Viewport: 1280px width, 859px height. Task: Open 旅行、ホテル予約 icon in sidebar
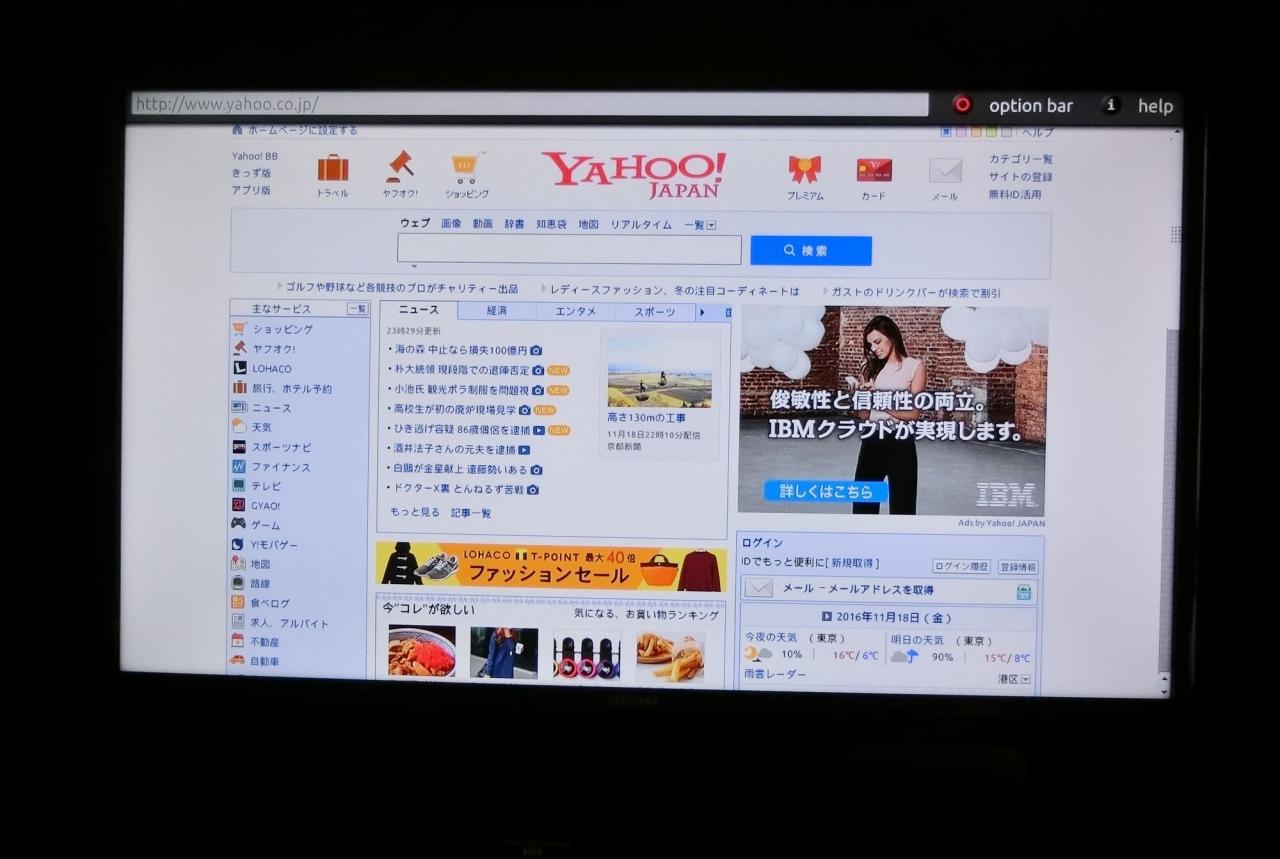tap(239, 388)
